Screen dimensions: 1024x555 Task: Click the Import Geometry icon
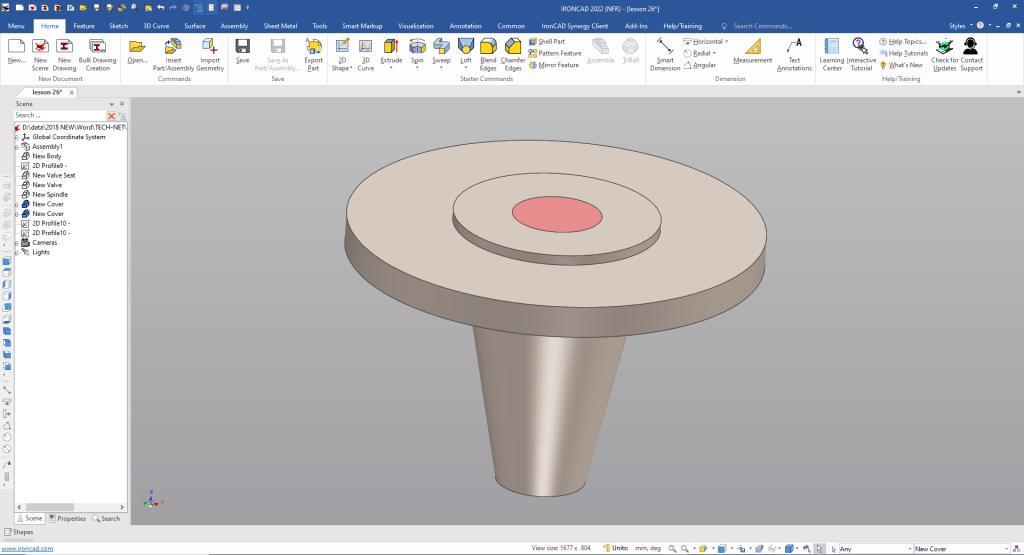[x=210, y=46]
